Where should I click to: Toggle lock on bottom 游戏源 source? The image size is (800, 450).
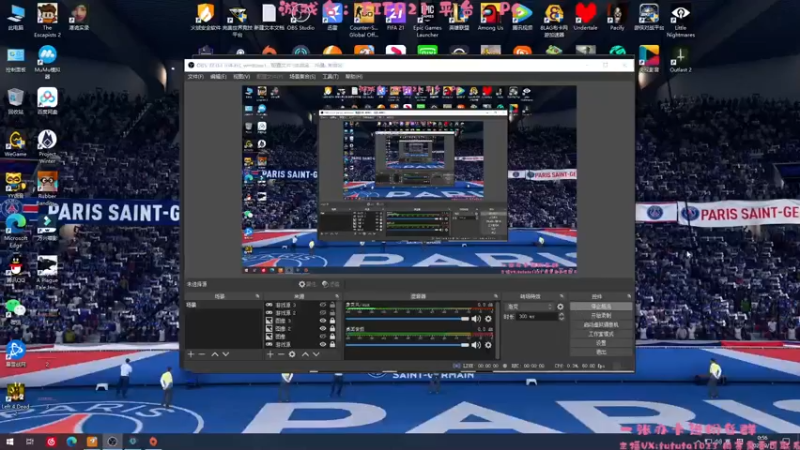coord(333,344)
